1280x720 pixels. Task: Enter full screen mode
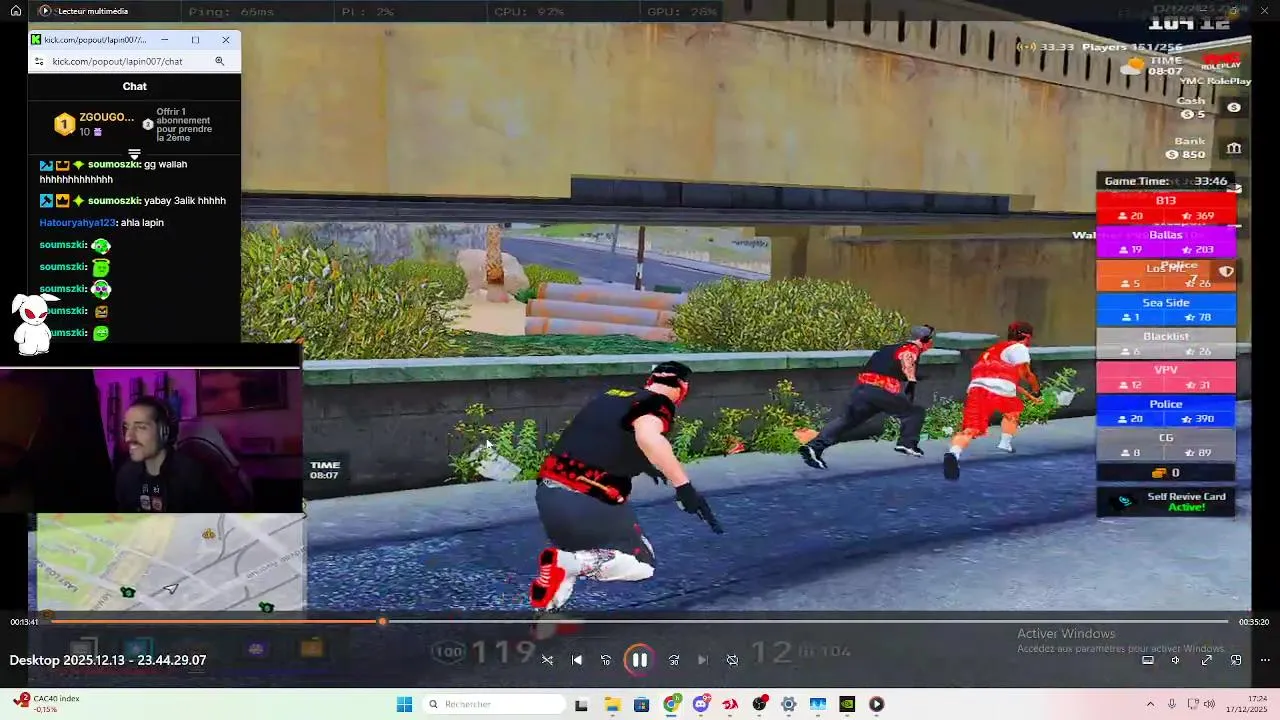click(1207, 660)
